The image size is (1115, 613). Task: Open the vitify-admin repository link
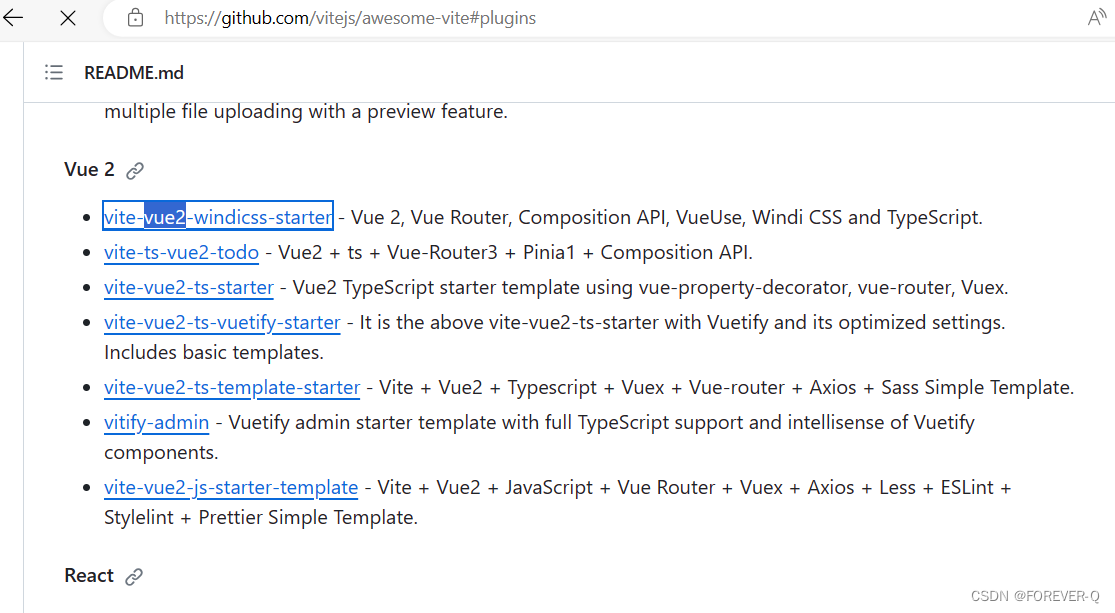156,422
